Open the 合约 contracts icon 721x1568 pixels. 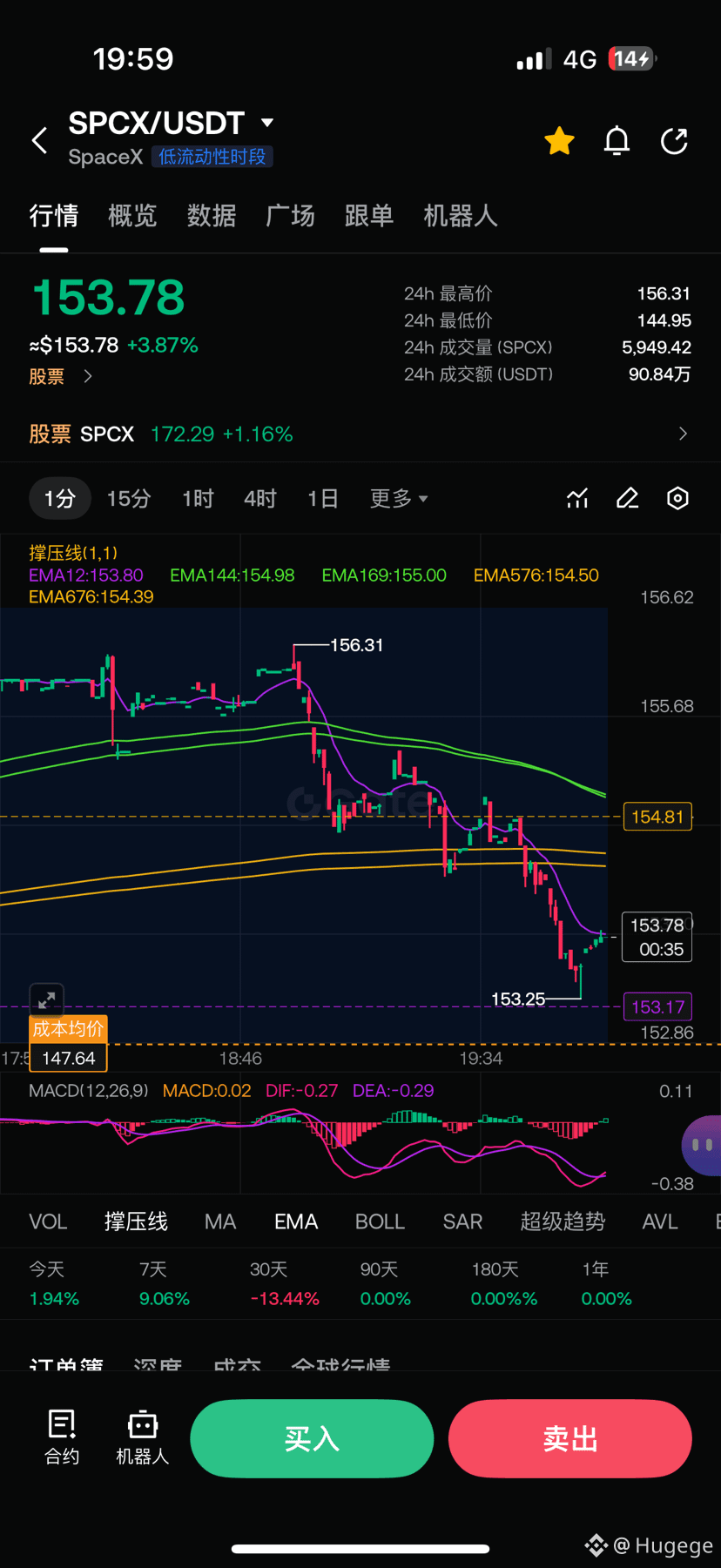tap(62, 1437)
